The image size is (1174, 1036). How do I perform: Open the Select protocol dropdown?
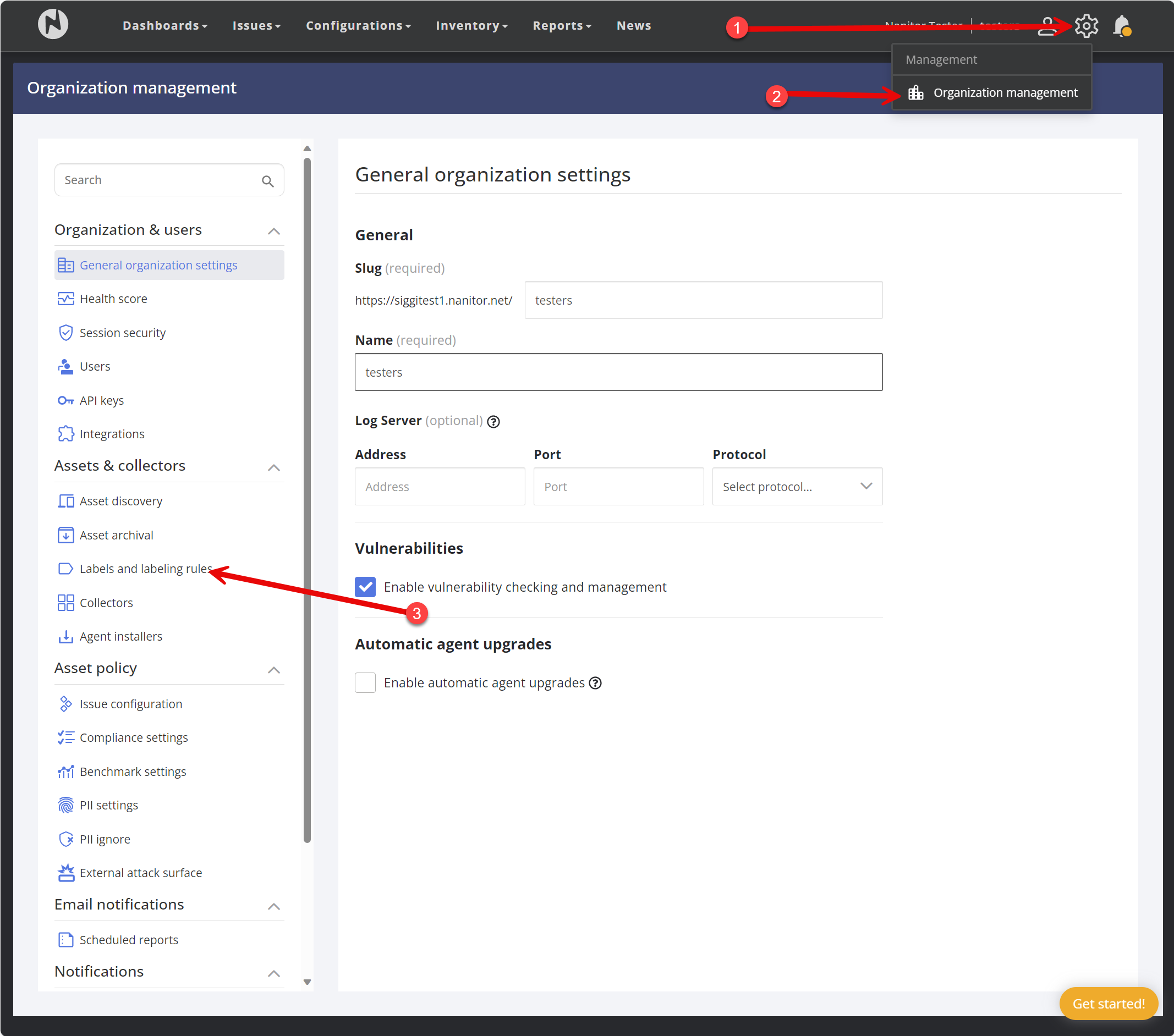[797, 487]
